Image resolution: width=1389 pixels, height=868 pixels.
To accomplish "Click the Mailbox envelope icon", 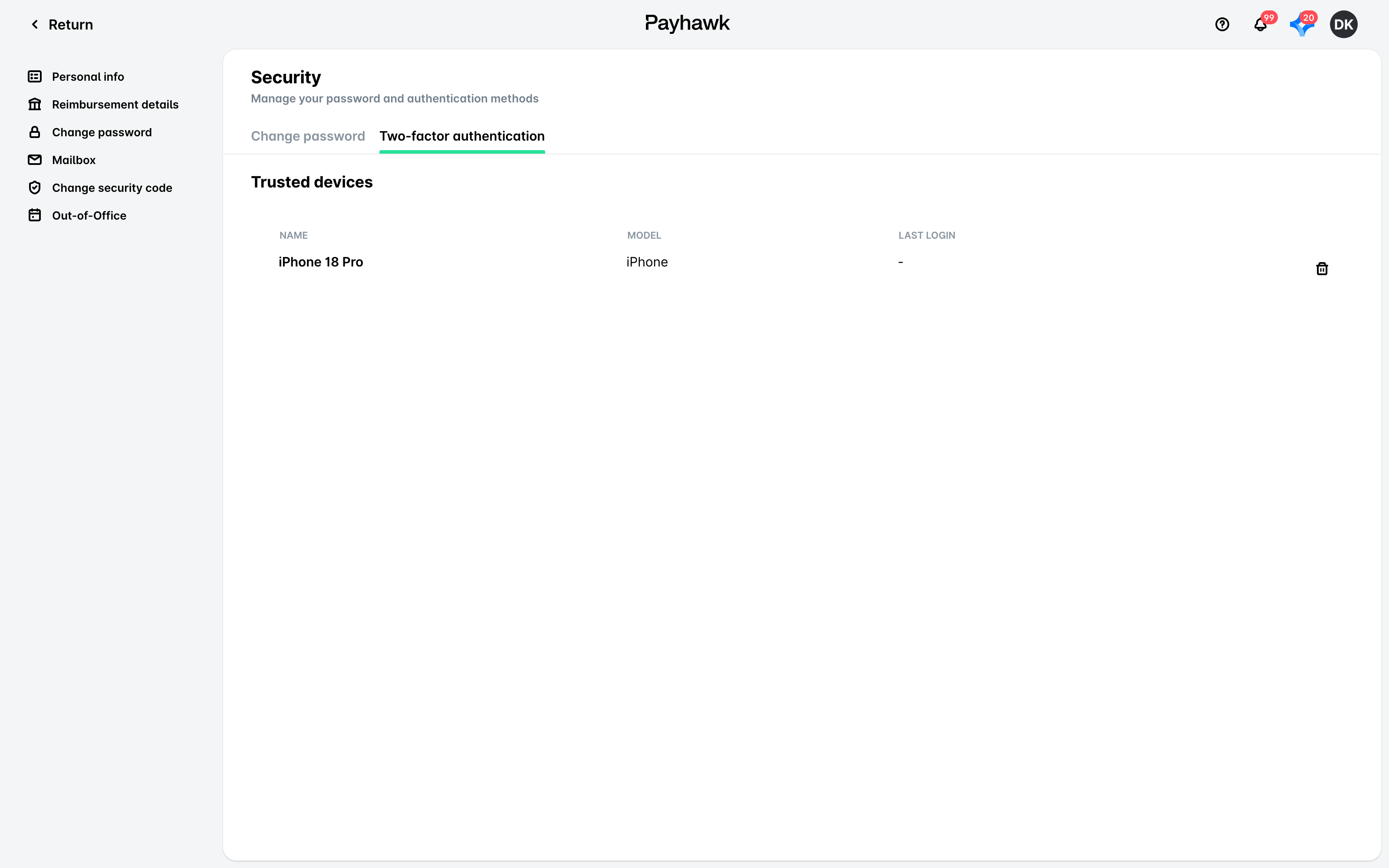I will point(35,160).
